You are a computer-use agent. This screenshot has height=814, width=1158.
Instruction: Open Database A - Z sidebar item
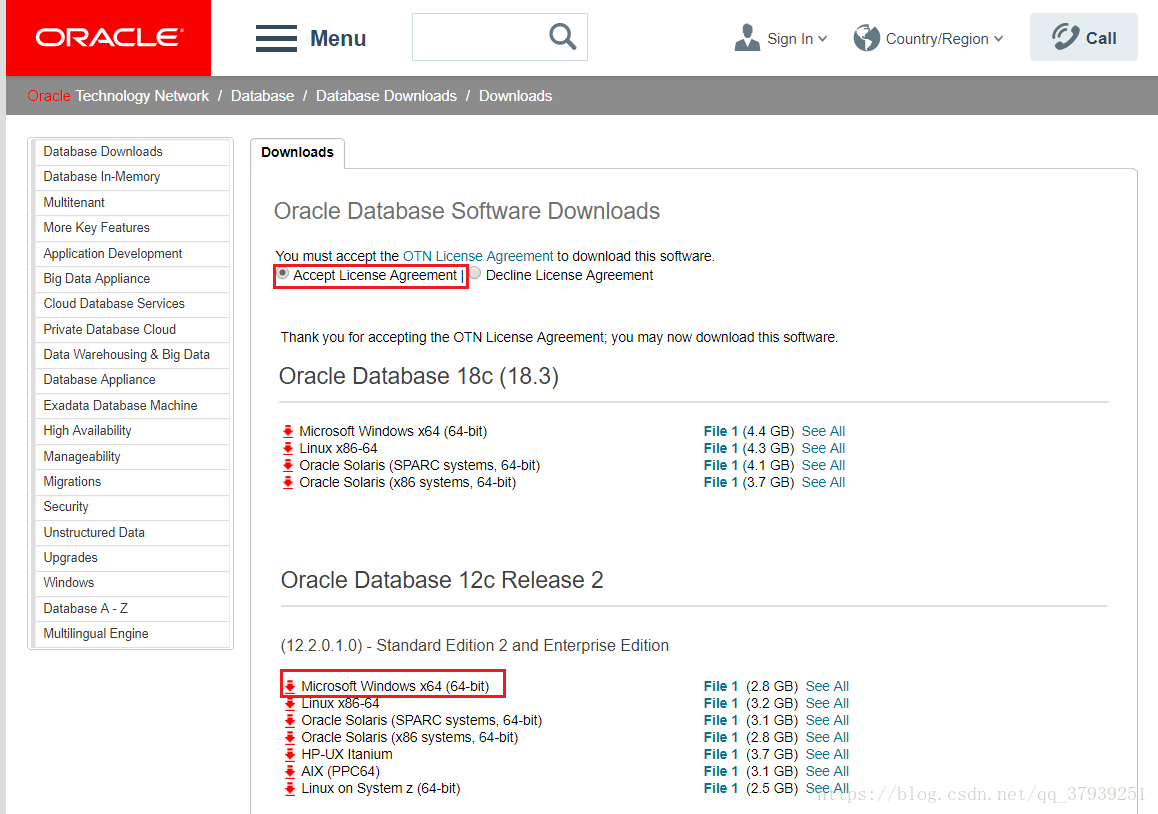(x=131, y=609)
